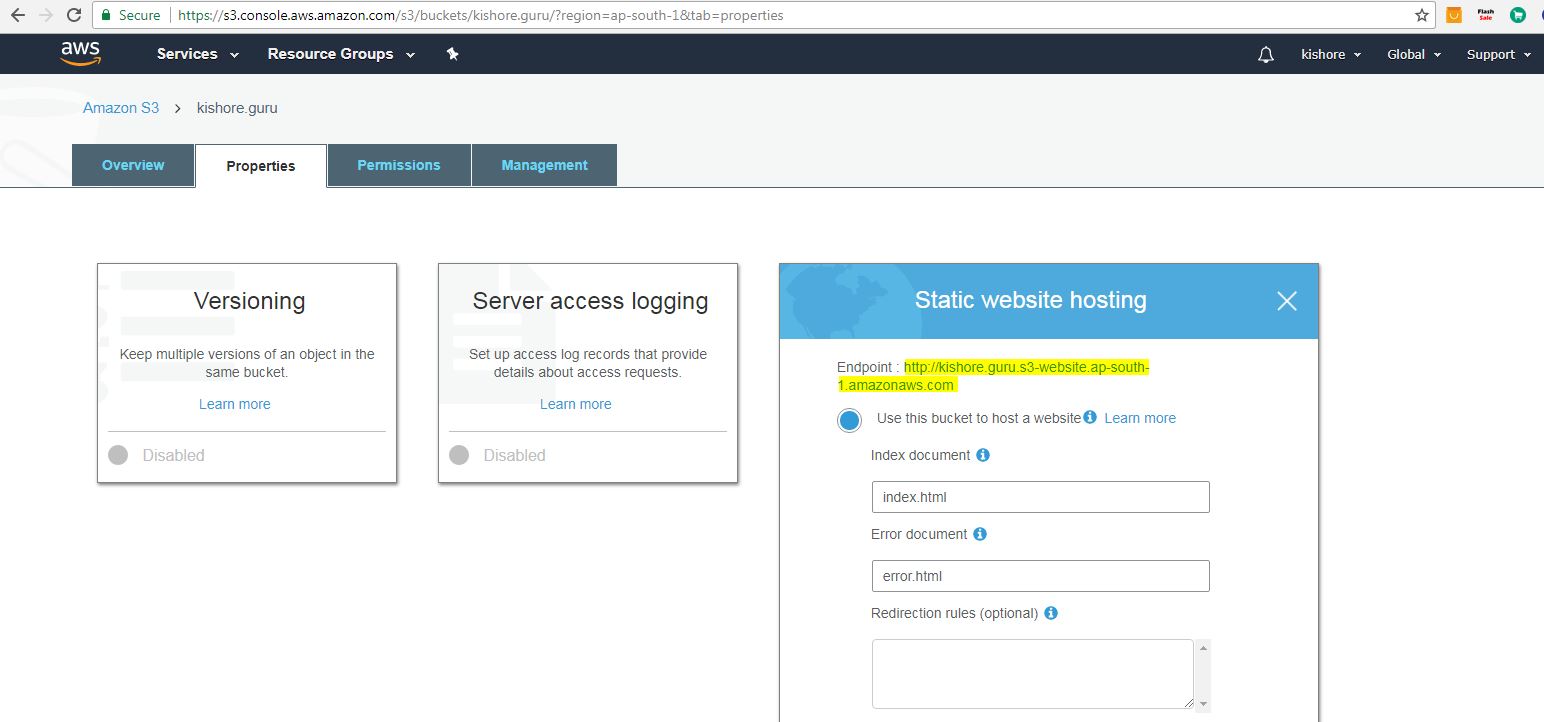Open the highlighted website endpoint URL
This screenshot has height=722, width=1544.
point(1026,368)
